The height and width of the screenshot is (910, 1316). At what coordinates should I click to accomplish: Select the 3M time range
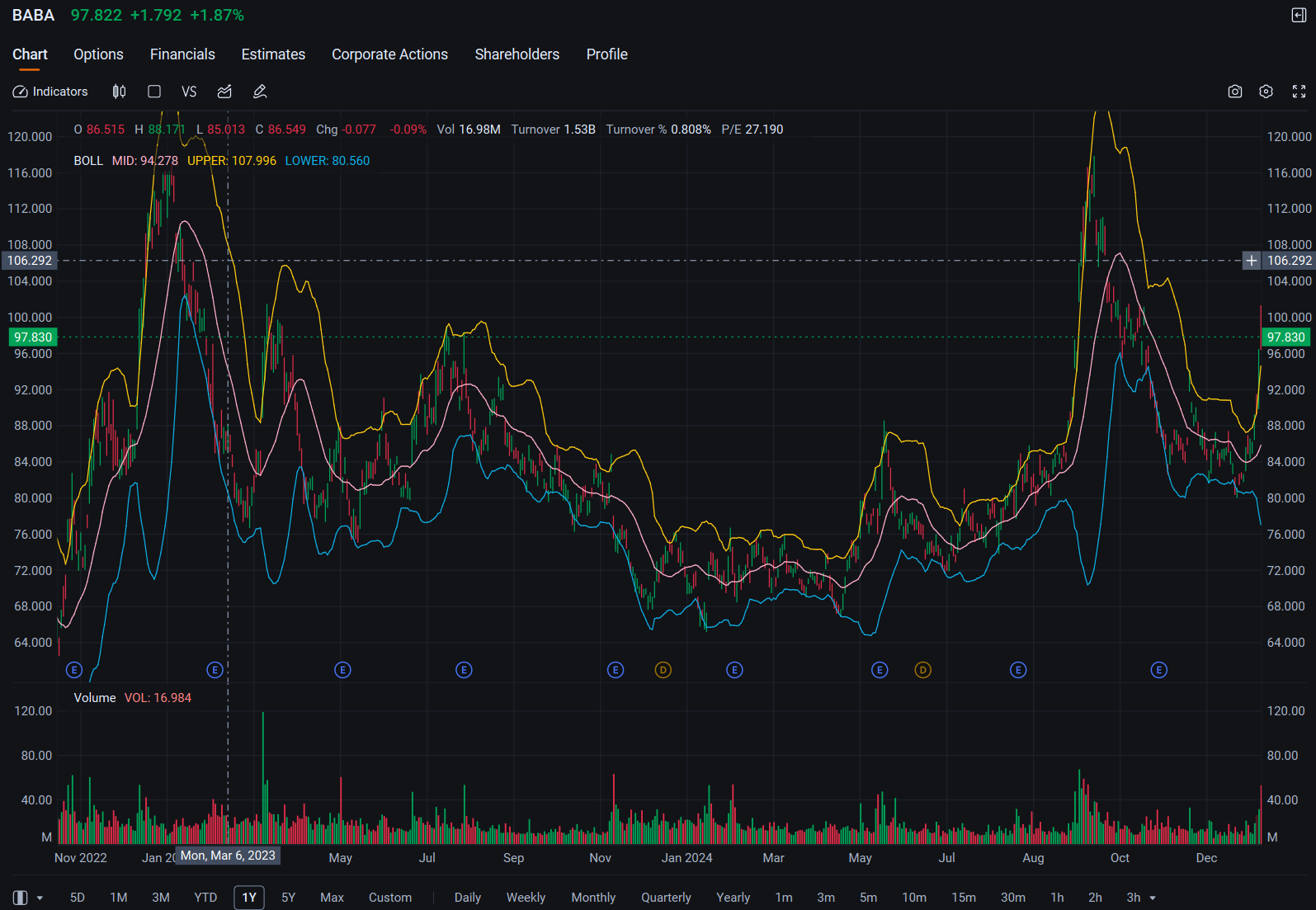[161, 898]
